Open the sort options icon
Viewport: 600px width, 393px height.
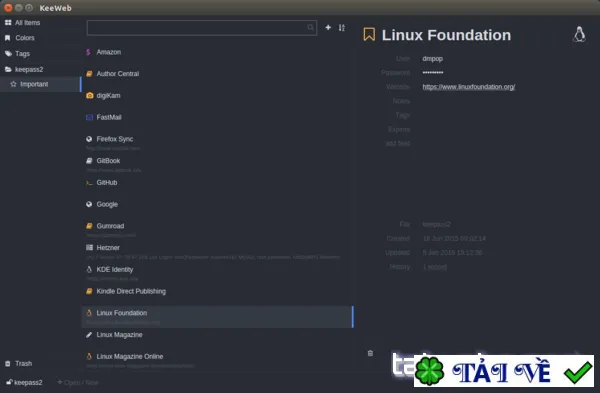click(341, 28)
